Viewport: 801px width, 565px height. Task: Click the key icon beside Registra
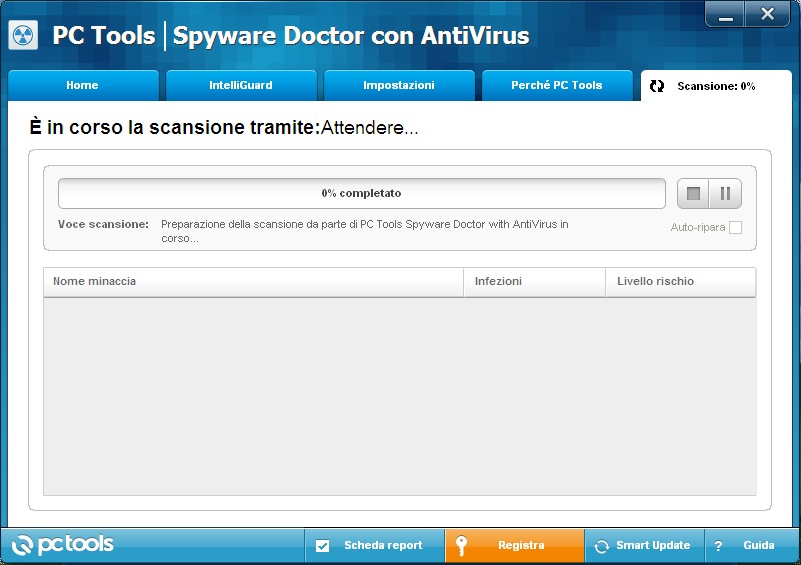point(461,546)
